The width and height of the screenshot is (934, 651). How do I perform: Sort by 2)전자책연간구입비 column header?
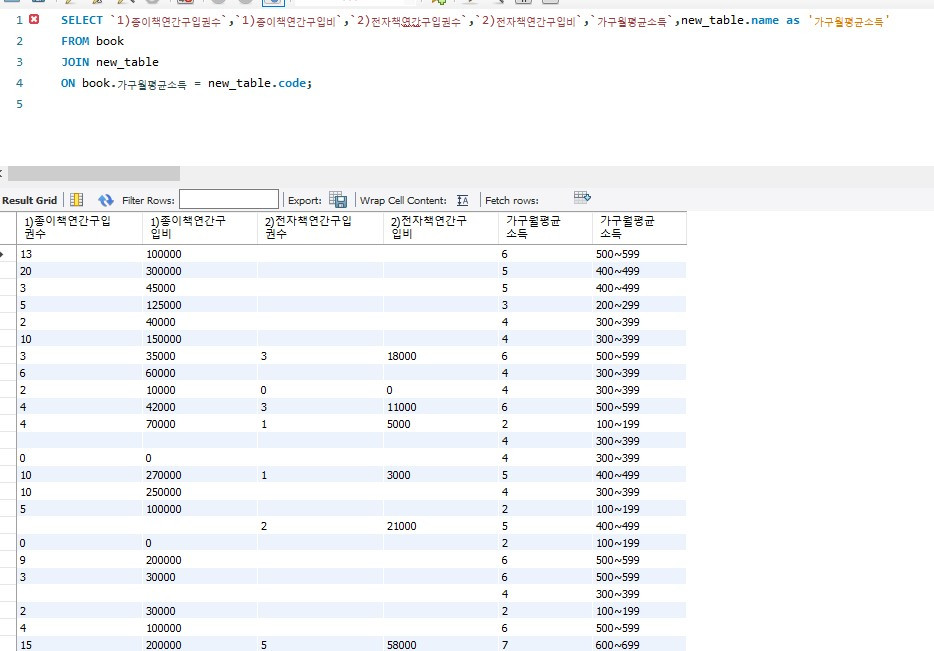point(441,228)
